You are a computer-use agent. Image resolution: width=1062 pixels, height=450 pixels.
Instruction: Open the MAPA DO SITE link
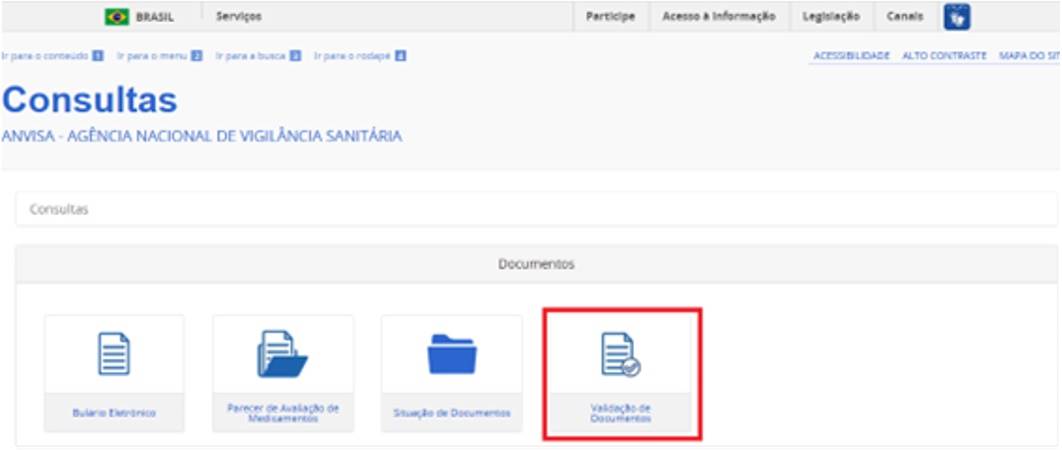point(1029,56)
